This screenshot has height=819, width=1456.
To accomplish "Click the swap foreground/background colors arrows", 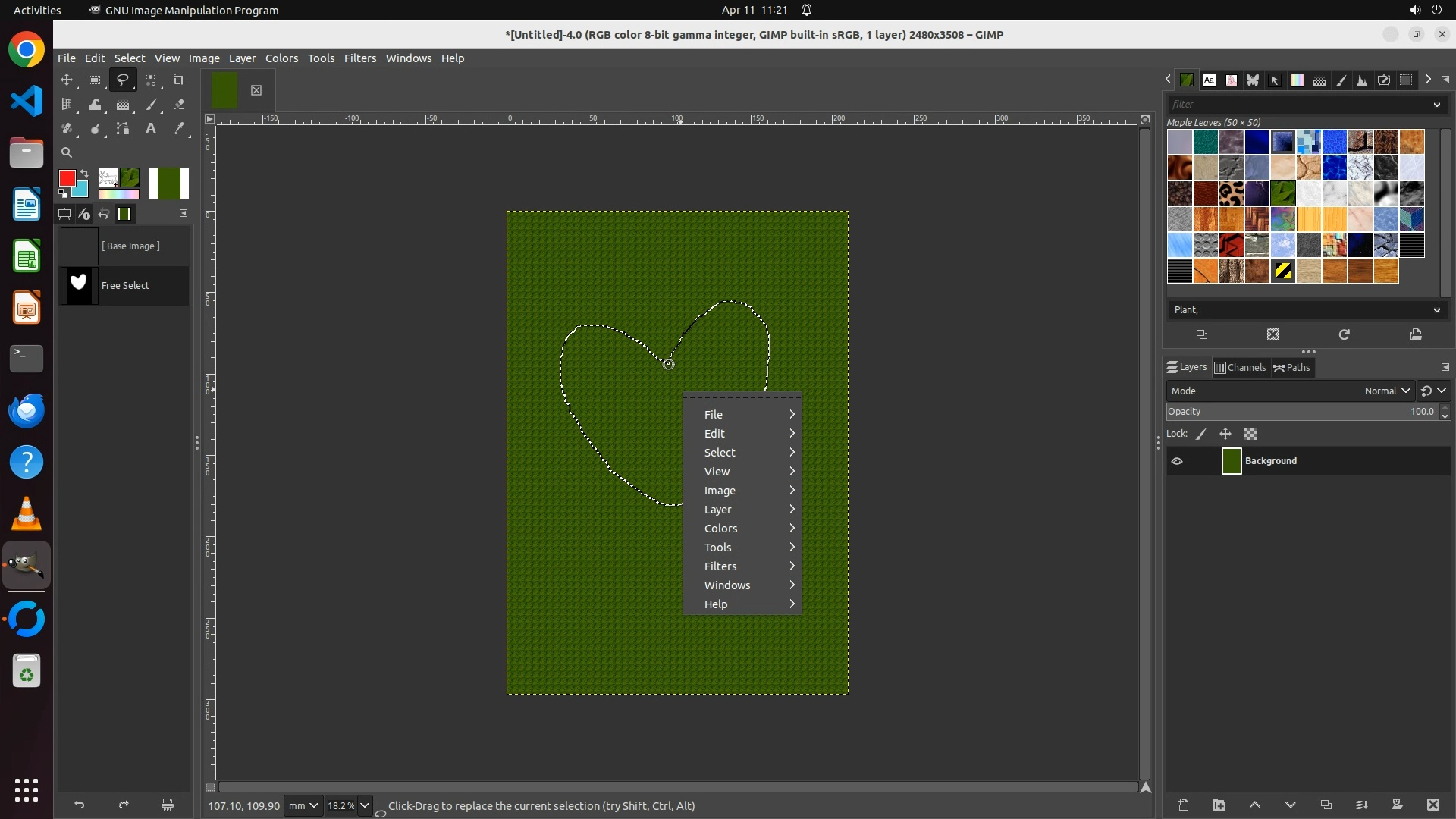I will [84, 174].
